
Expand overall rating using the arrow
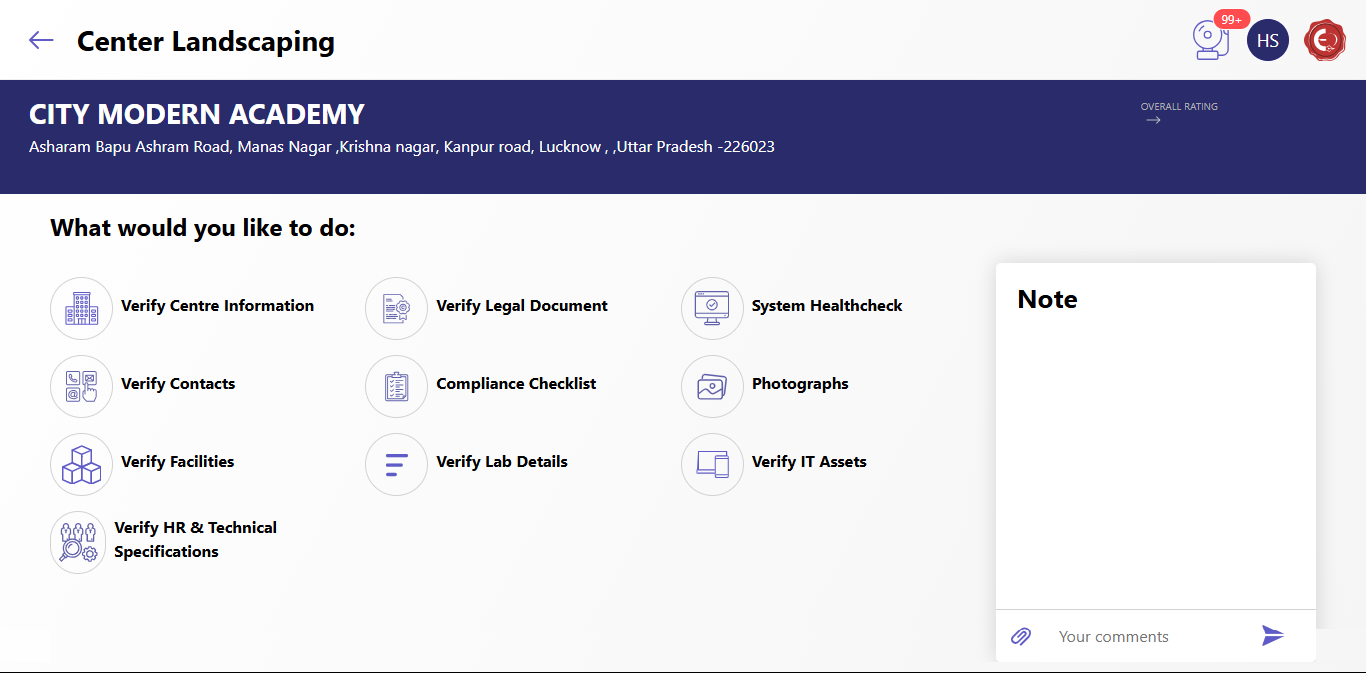tap(1153, 120)
